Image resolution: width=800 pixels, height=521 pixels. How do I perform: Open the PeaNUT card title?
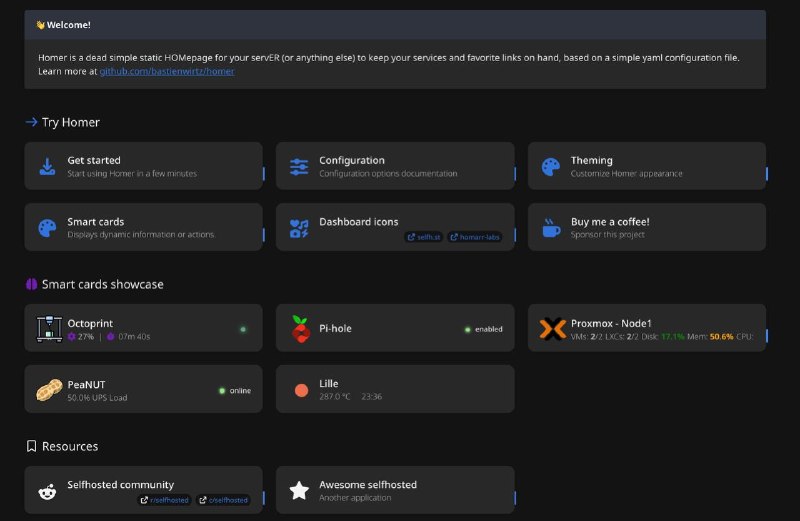click(86, 385)
